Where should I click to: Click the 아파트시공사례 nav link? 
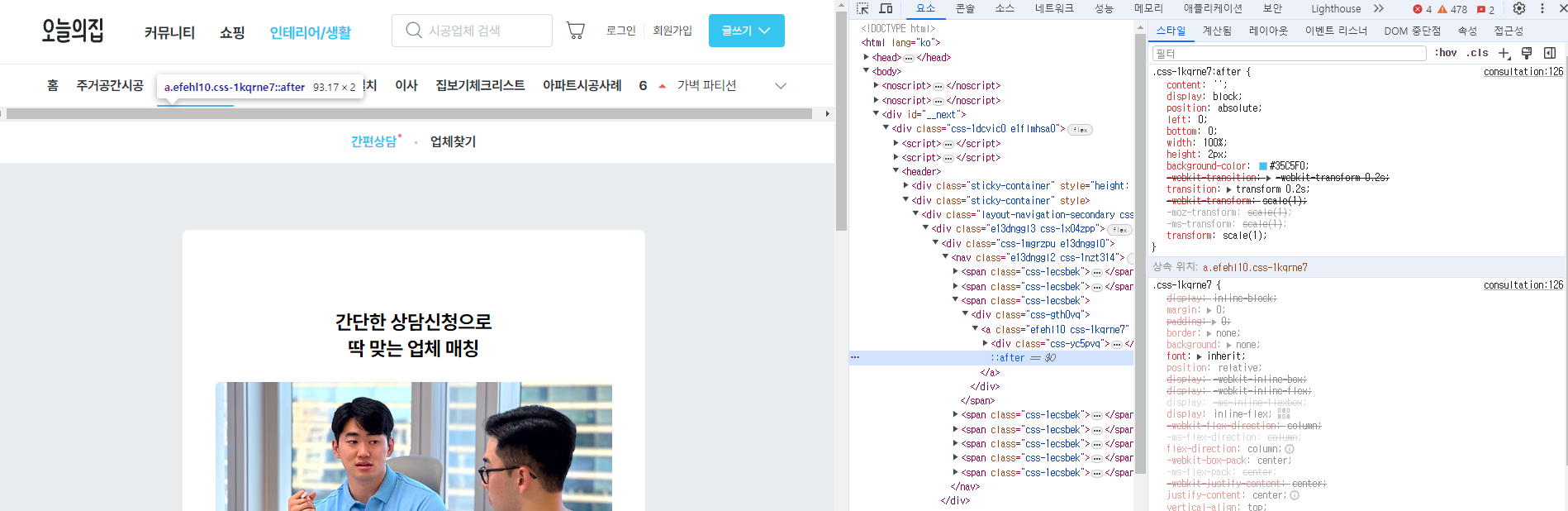[x=582, y=85]
